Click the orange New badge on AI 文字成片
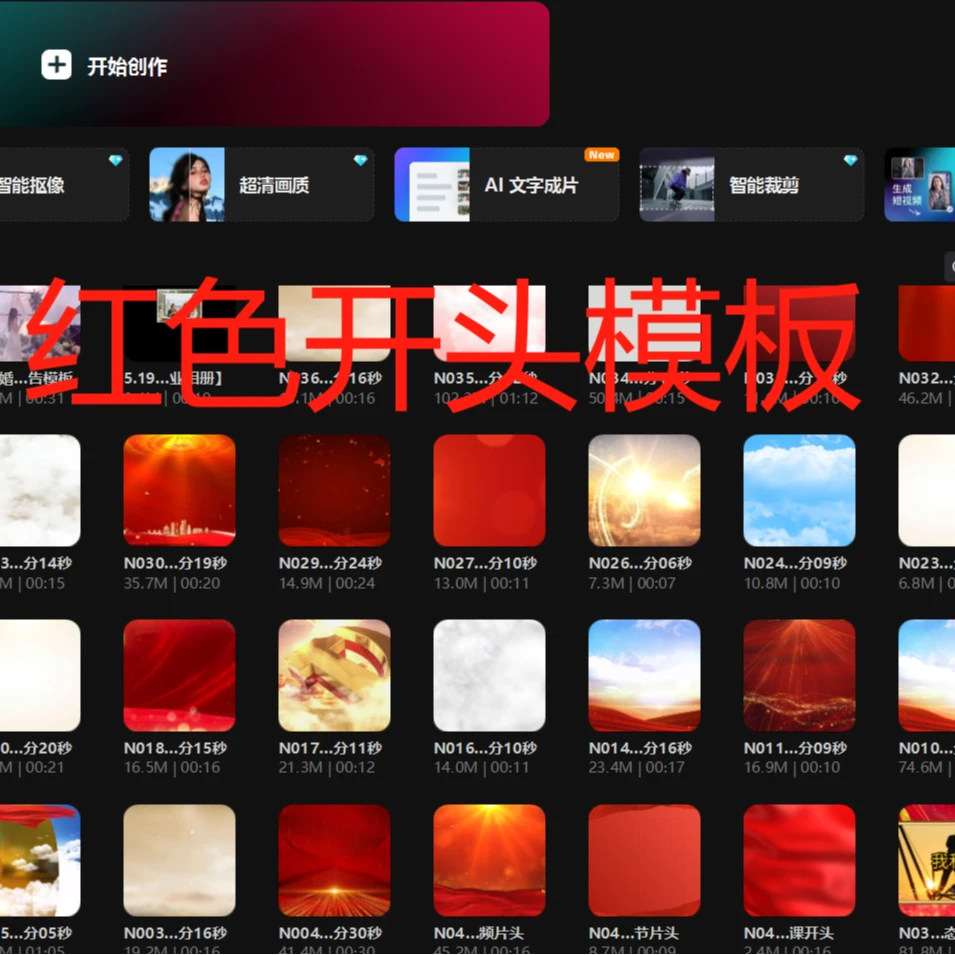 601,155
